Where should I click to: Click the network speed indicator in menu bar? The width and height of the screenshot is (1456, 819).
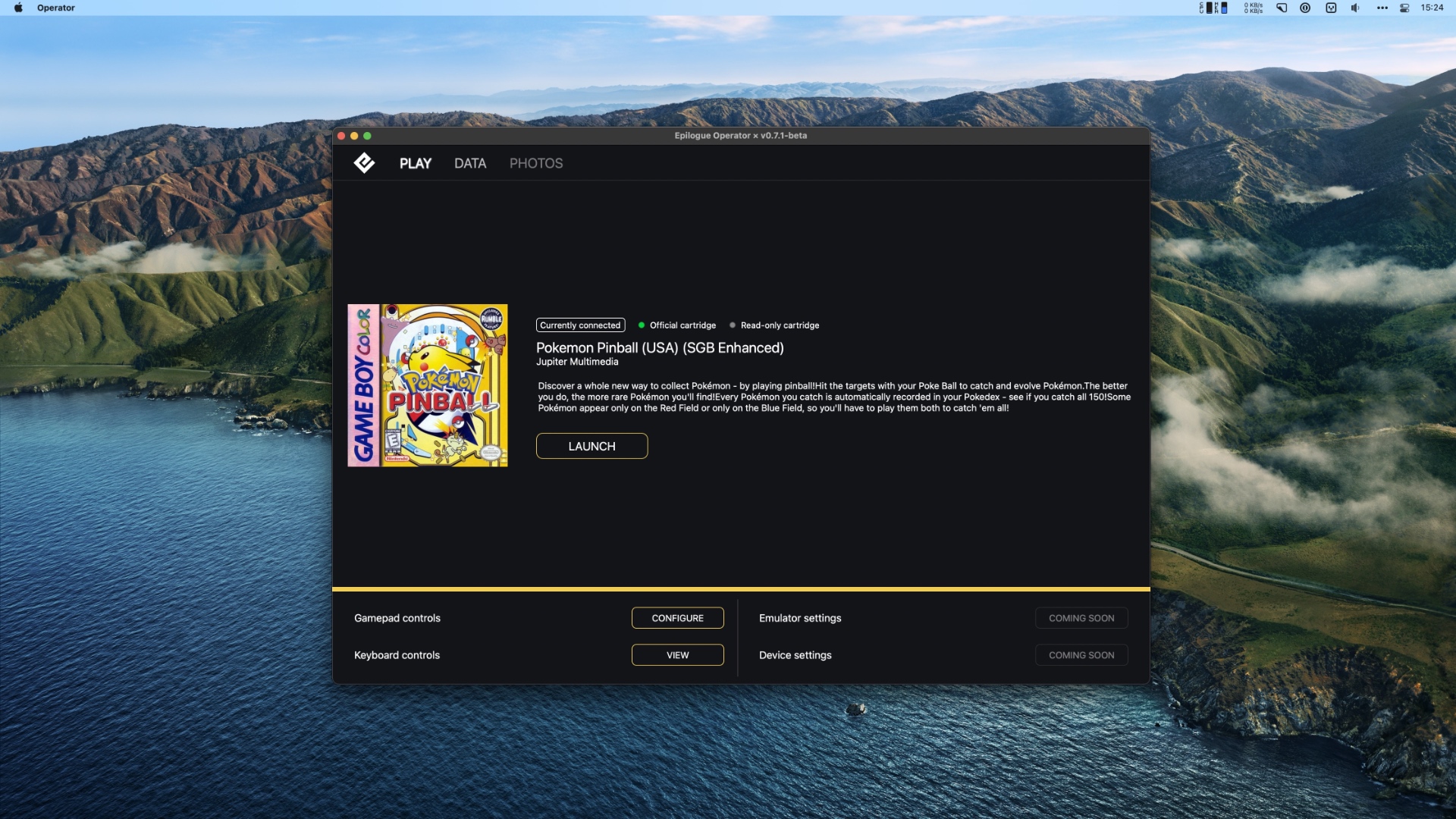coord(1254,8)
